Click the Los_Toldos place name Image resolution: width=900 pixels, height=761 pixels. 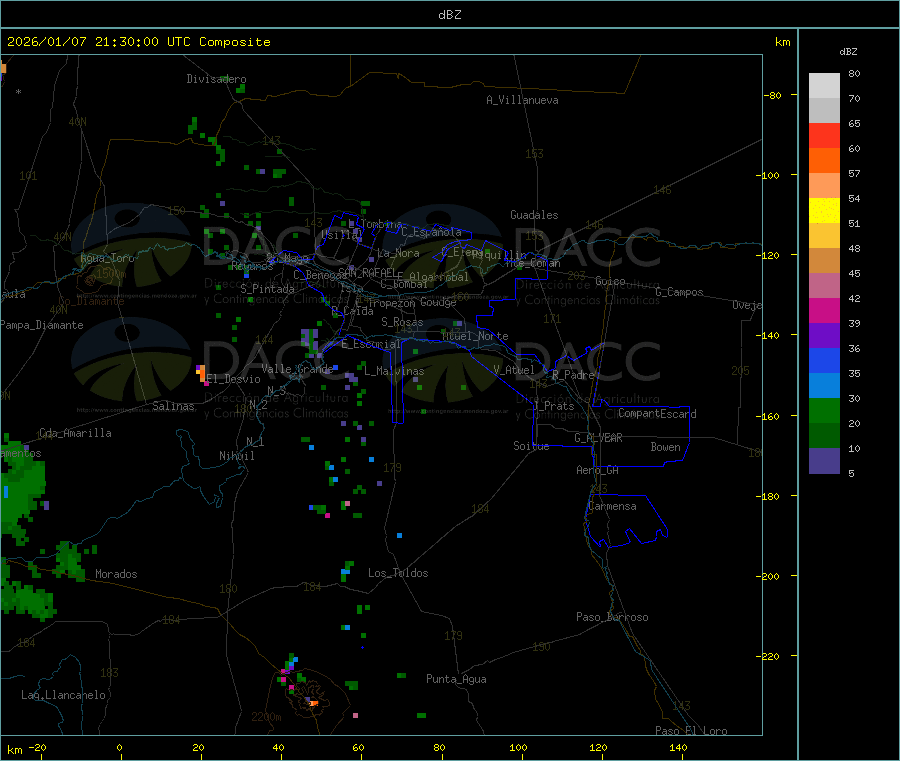point(398,573)
